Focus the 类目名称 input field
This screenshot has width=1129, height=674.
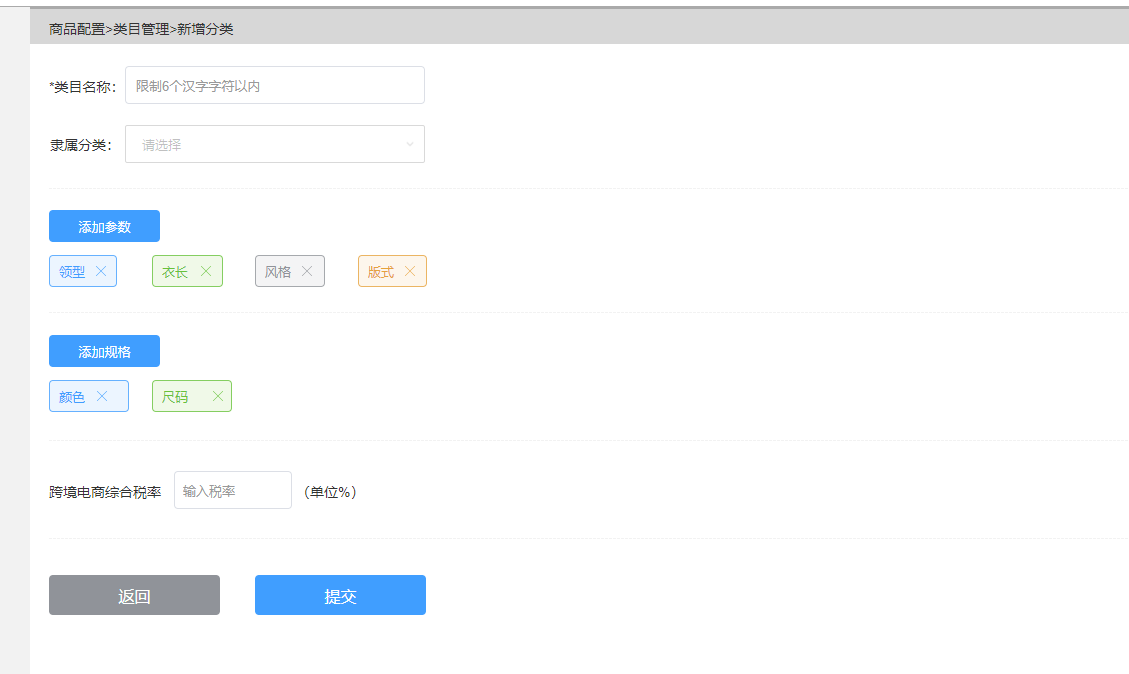275,85
